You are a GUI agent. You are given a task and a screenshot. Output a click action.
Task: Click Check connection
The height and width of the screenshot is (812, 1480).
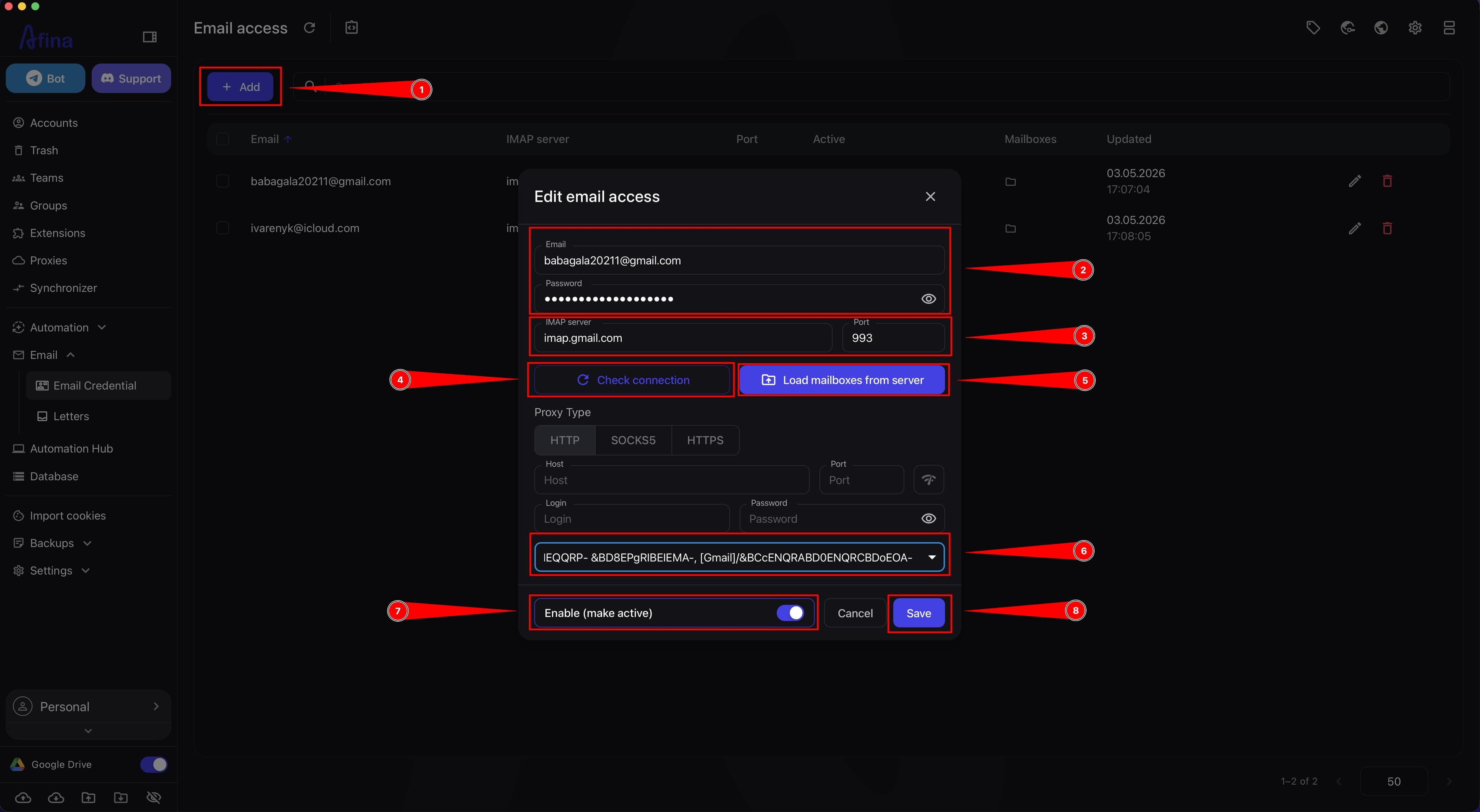pos(632,379)
